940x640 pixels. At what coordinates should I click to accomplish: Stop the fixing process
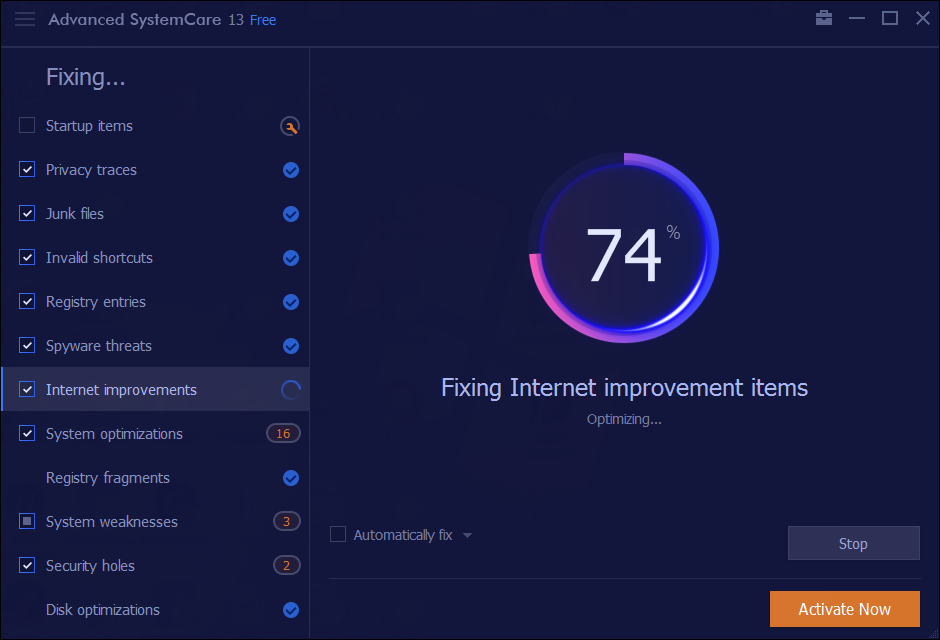[x=854, y=543]
